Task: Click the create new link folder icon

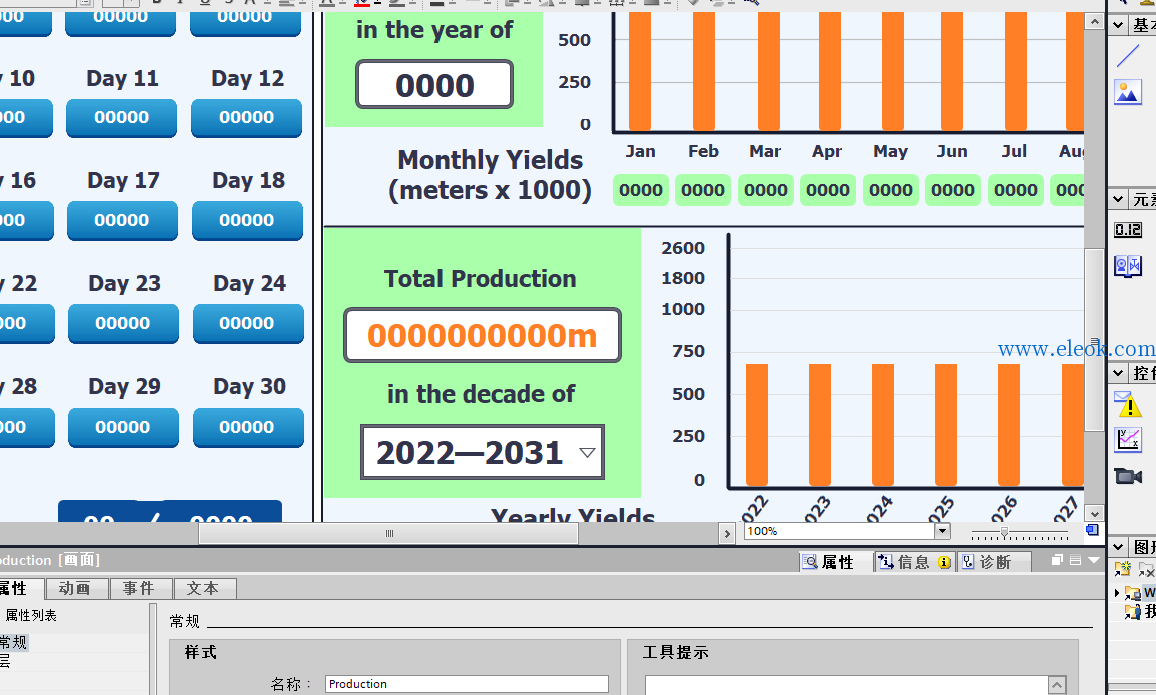Action: tap(1123, 569)
